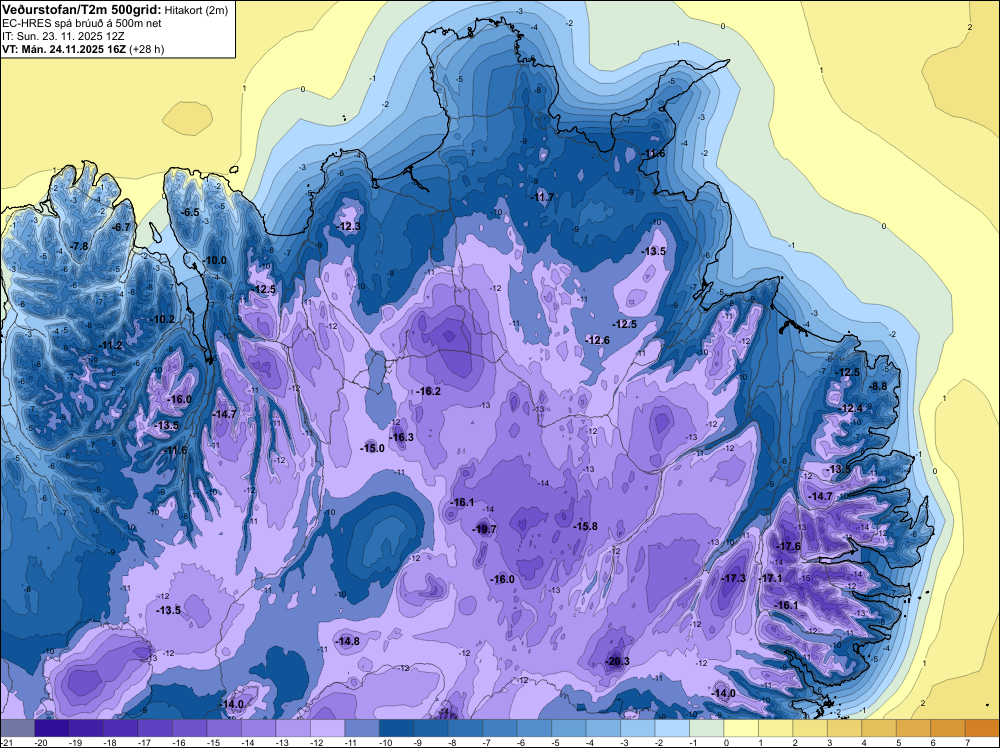Click the 'VT: Mán. 24.11.2025 16Z' valid time
The height and width of the screenshot is (748, 1000).
click(64, 49)
